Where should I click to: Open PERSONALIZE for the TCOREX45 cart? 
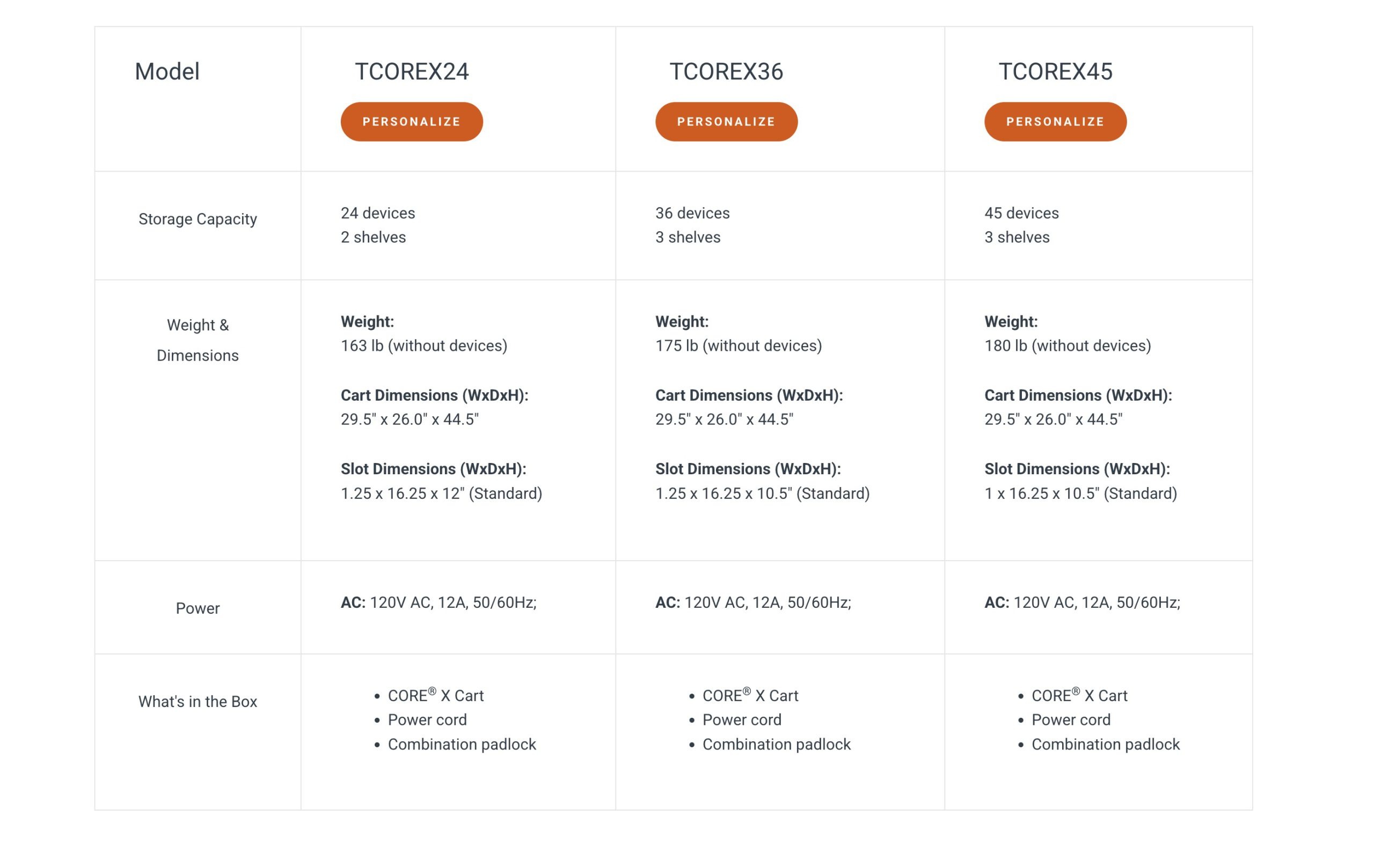pos(1055,121)
